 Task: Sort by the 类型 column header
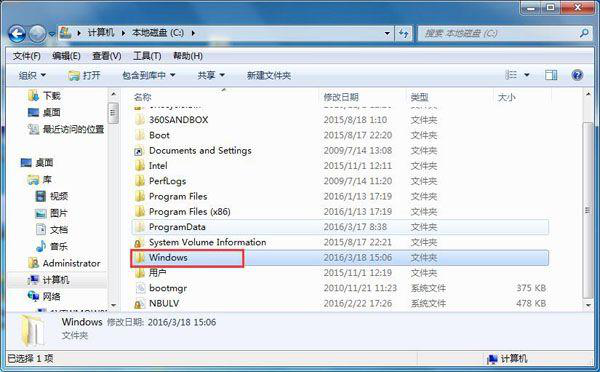click(419, 97)
